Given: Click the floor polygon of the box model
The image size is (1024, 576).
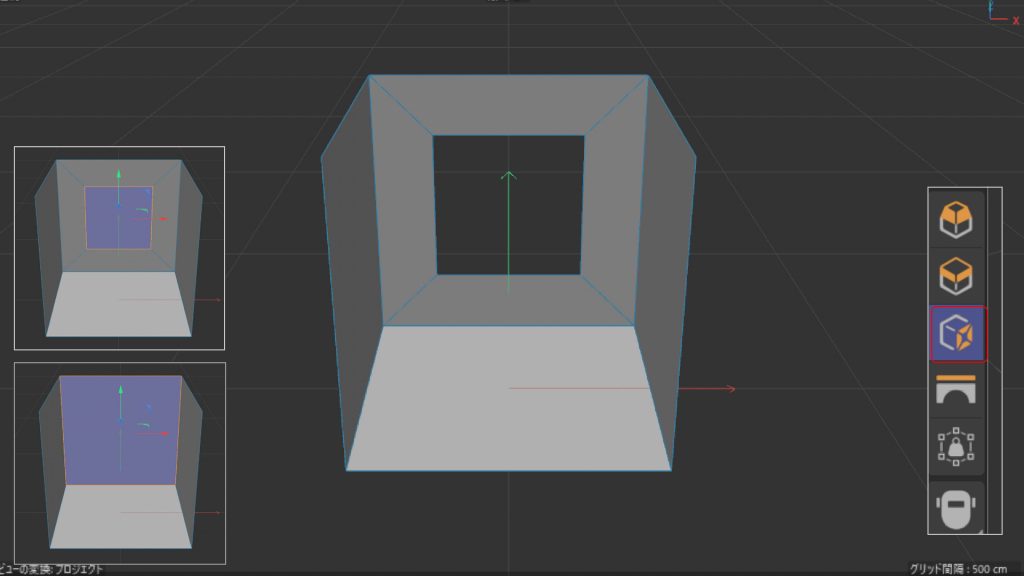Looking at the screenshot, I should point(500,430).
